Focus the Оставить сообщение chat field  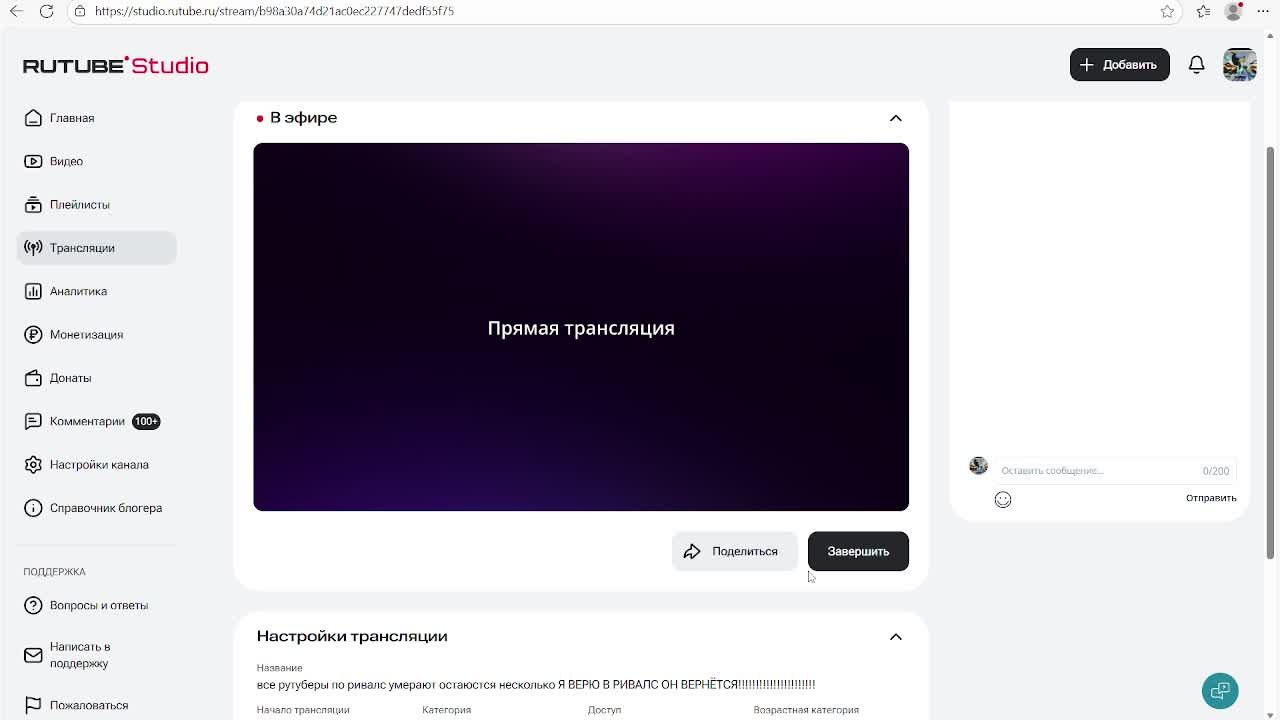tap(1100, 470)
